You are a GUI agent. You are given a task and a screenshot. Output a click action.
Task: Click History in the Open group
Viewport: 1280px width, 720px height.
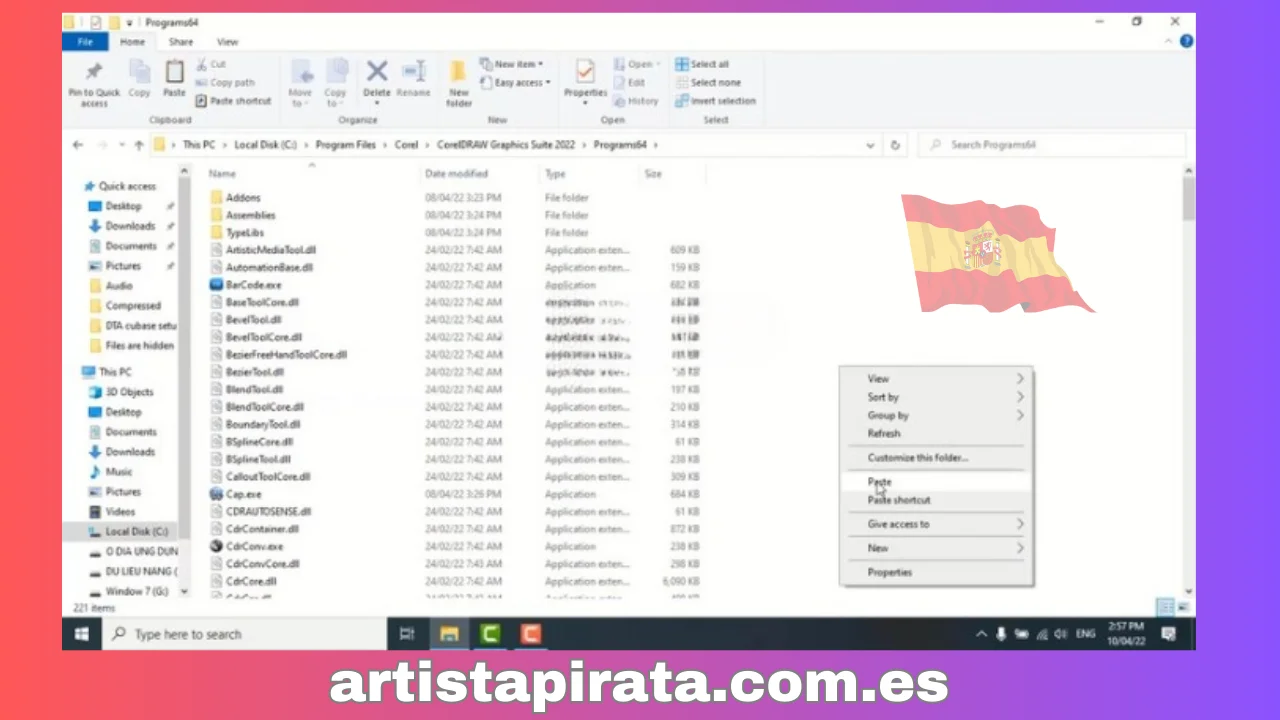tap(636, 101)
